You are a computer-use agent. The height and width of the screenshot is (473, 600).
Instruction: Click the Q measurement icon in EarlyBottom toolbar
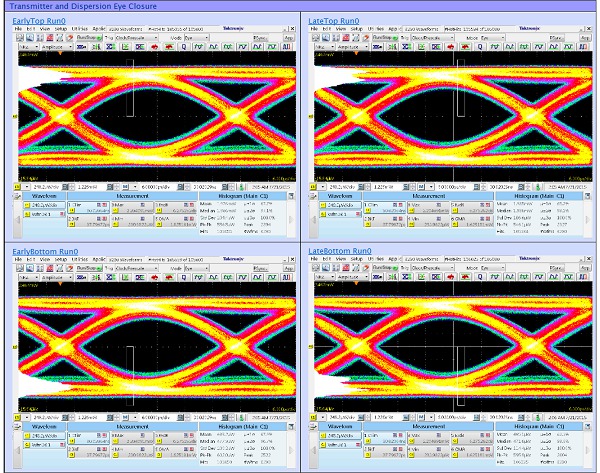point(186,278)
